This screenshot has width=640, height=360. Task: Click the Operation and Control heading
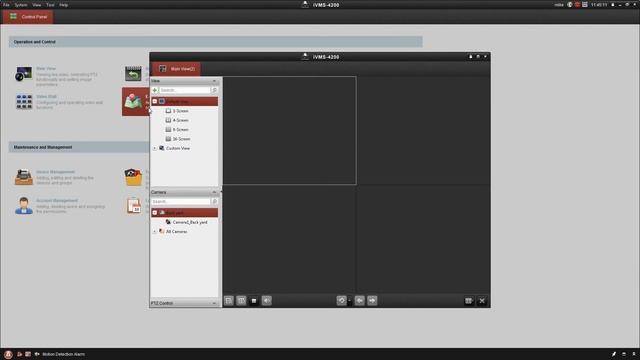tap(35, 42)
